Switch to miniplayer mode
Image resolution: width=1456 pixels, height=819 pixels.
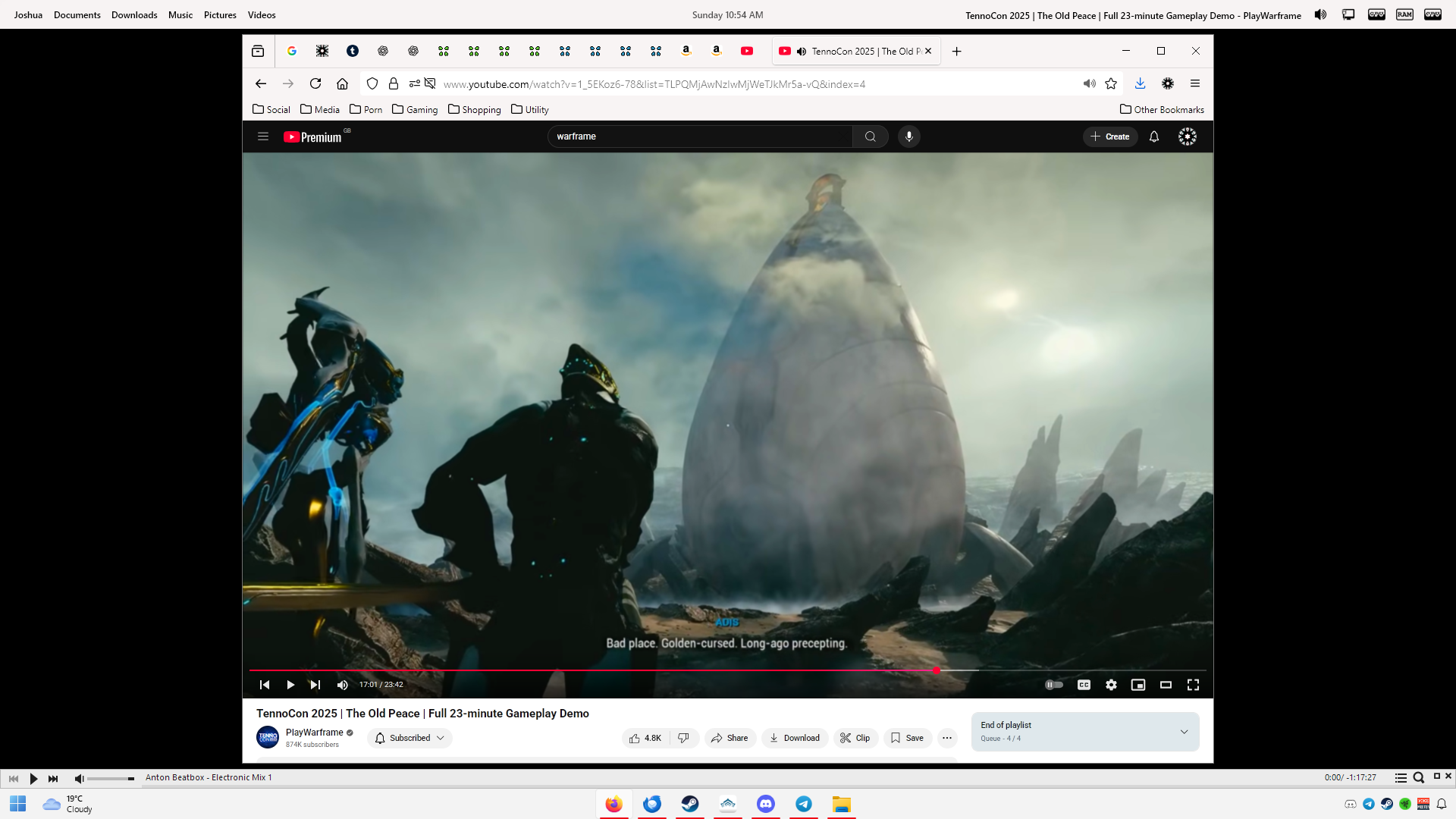pos(1138,685)
